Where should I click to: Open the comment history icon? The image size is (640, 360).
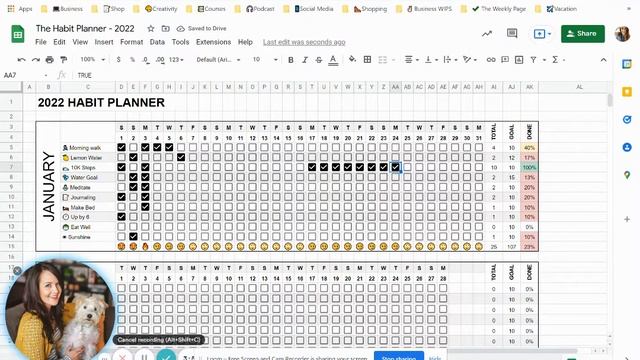pos(512,33)
